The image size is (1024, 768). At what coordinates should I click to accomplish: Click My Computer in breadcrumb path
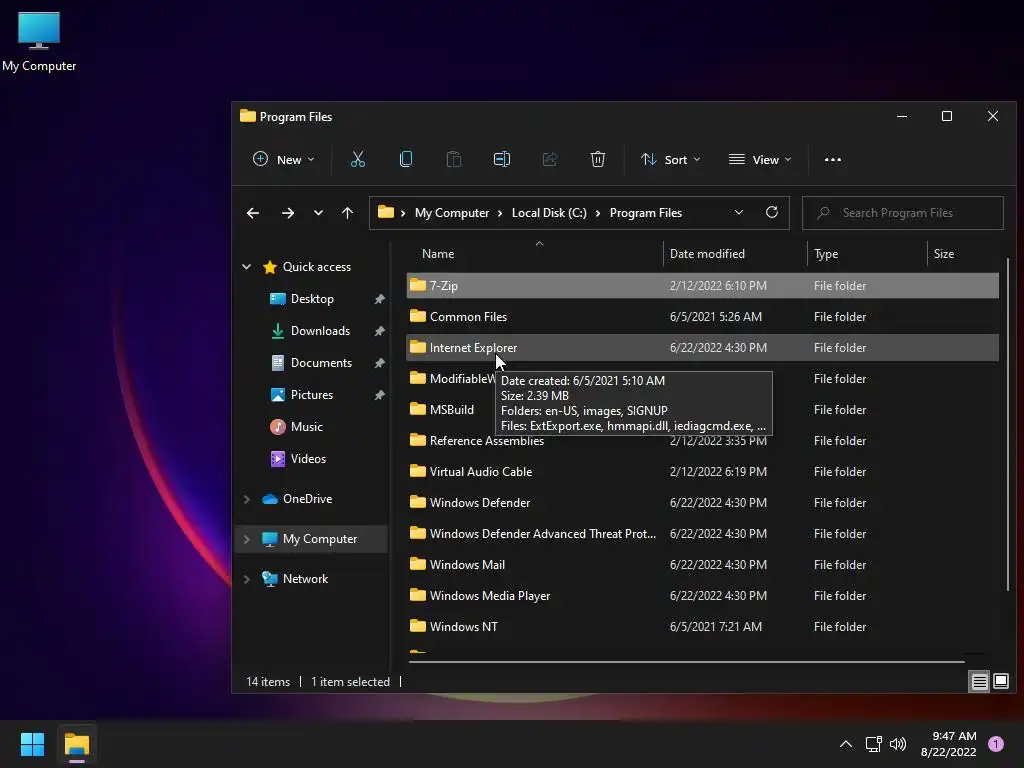tap(452, 213)
